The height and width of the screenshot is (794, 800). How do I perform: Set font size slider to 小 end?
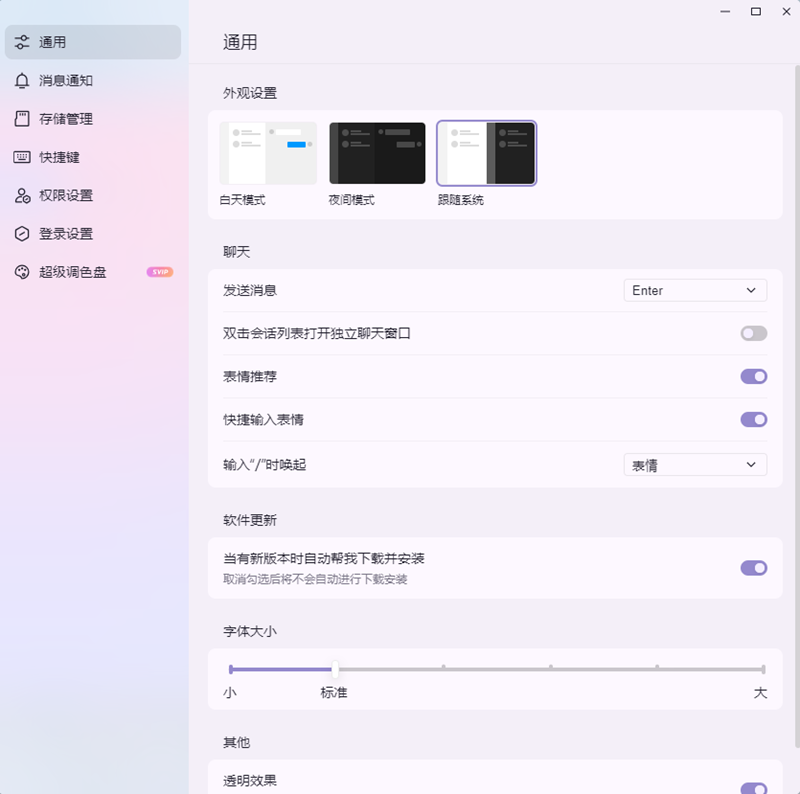click(x=231, y=669)
